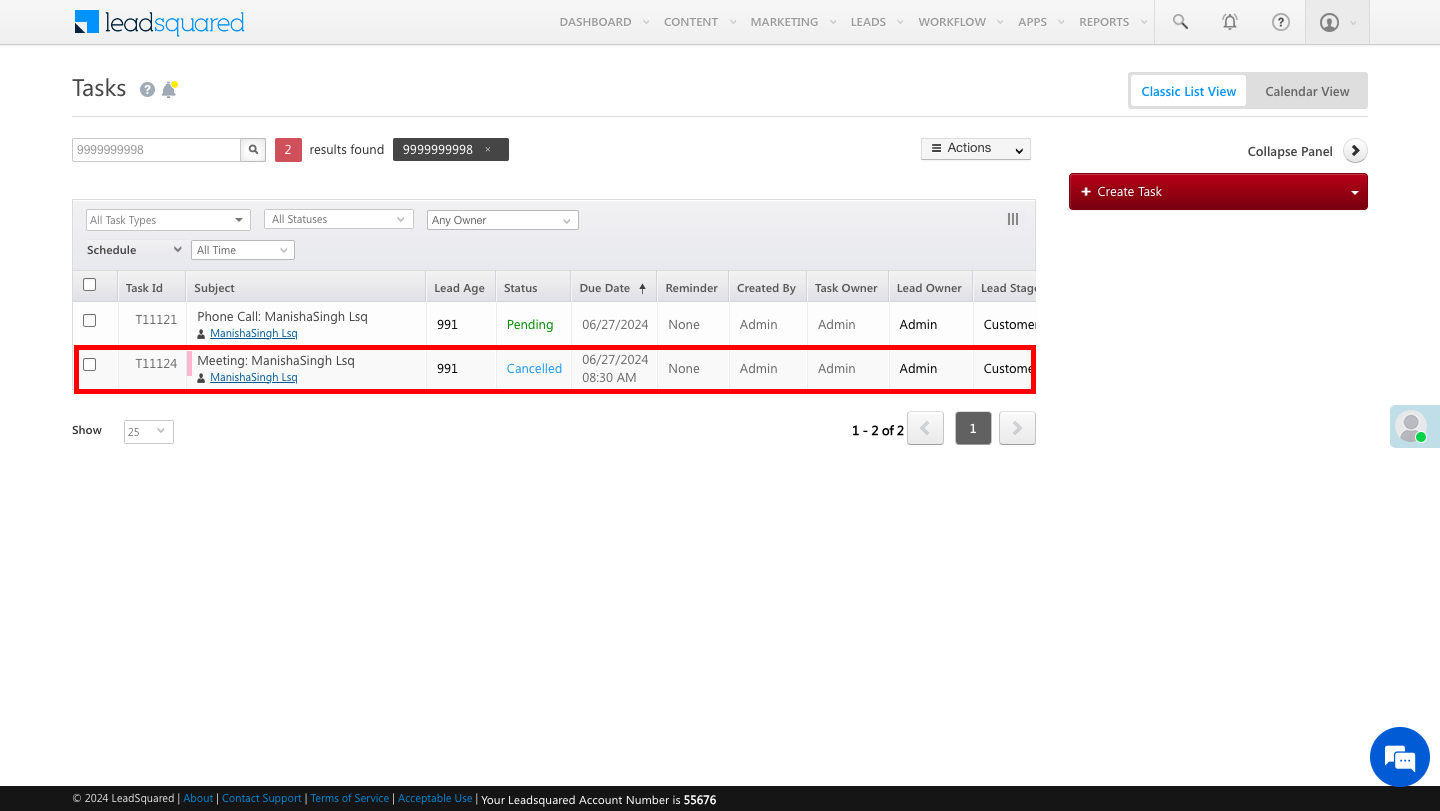This screenshot has height=811, width=1440.
Task: Open the global search magnifier icon
Action: click(1180, 22)
